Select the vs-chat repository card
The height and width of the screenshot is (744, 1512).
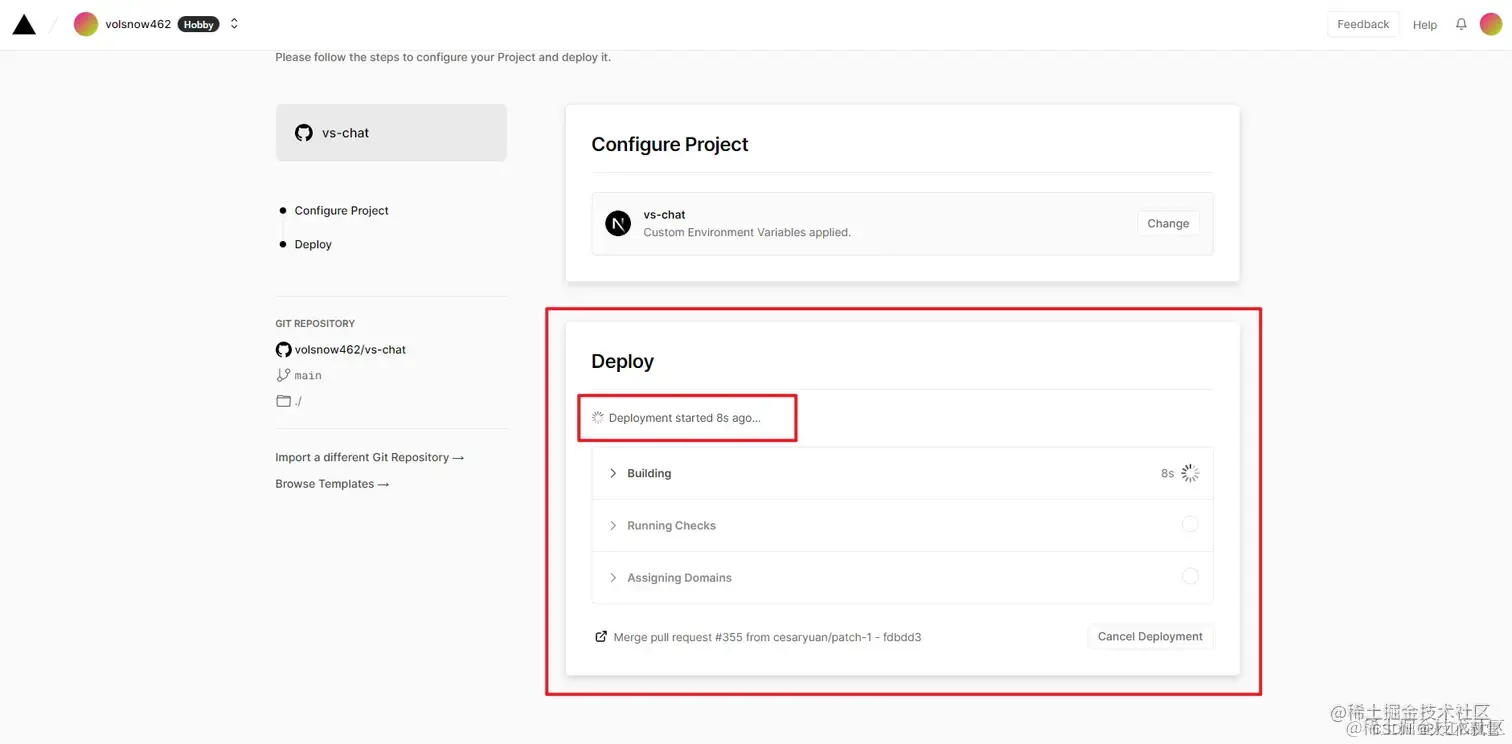pyautogui.click(x=391, y=132)
